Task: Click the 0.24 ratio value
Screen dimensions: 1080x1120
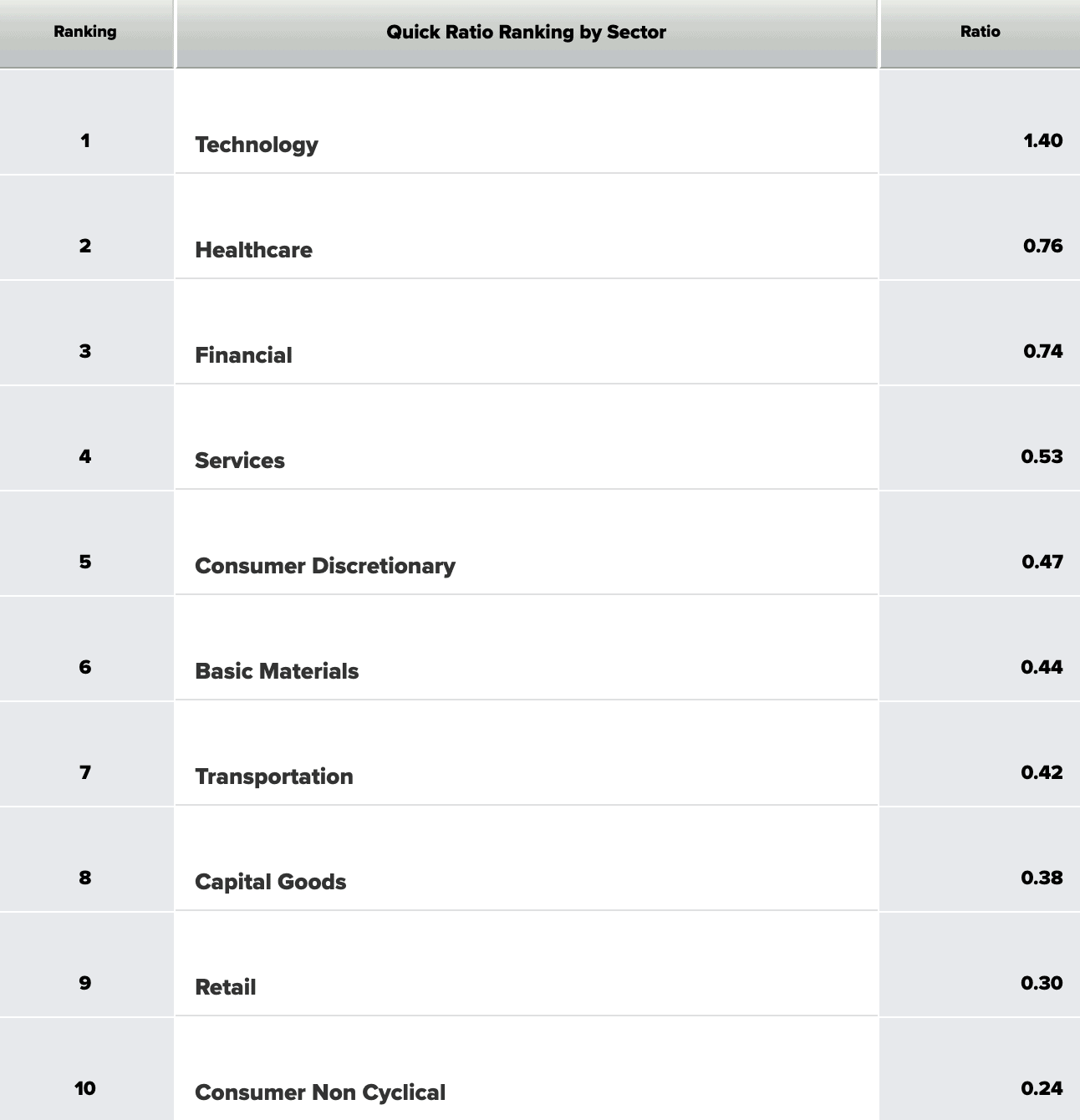Action: [1042, 1088]
